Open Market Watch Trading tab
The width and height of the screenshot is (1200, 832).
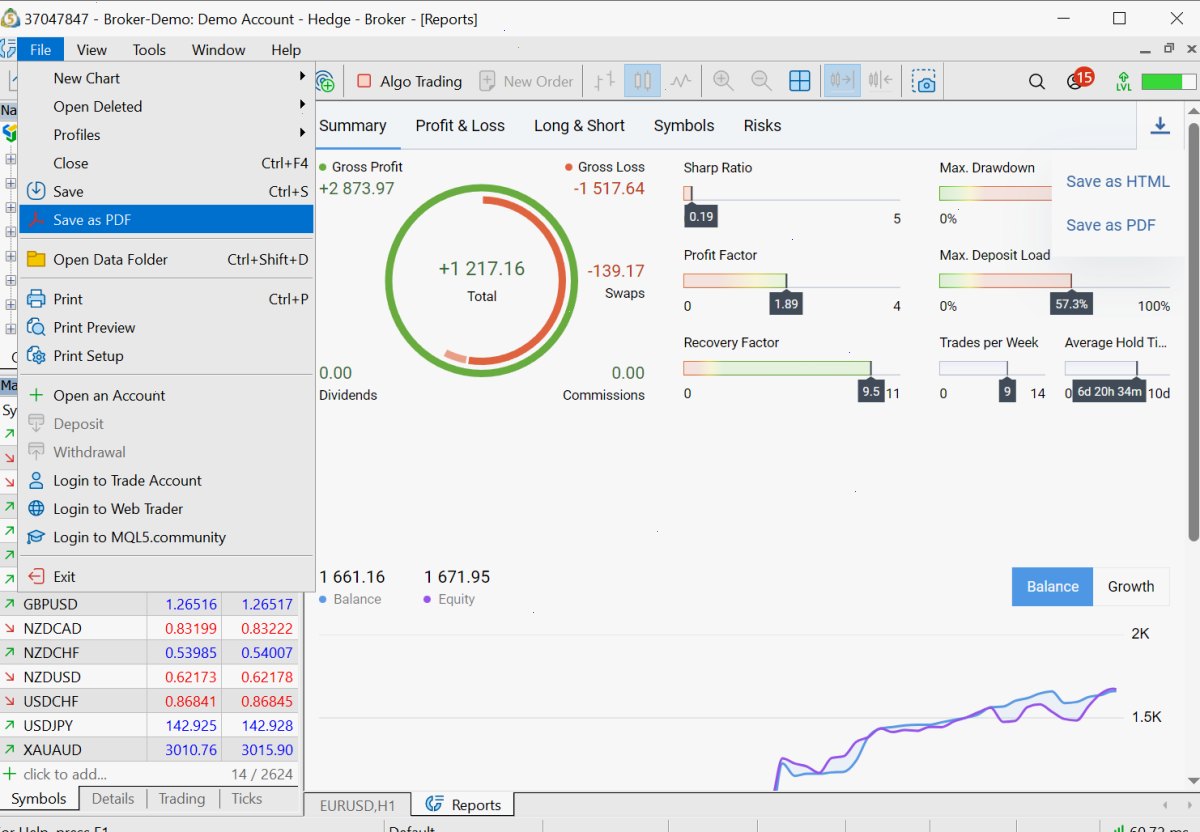point(181,798)
